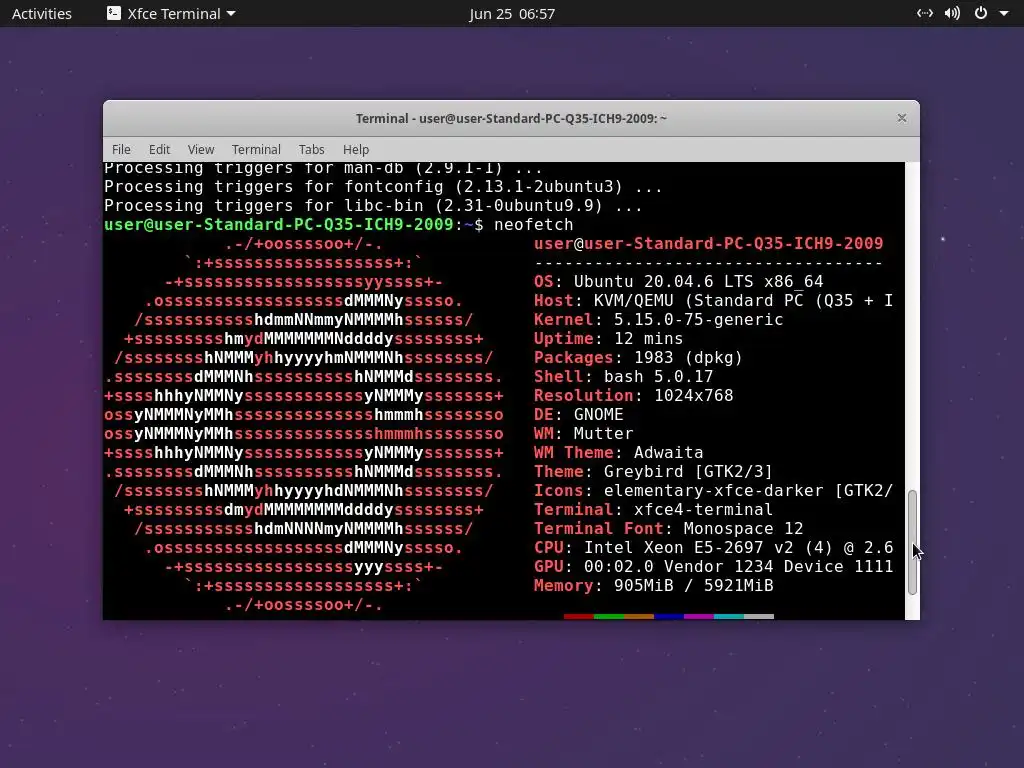Screen dimensions: 1024x768
Task: Click the orange color block in neofetch output
Action: click(639, 616)
